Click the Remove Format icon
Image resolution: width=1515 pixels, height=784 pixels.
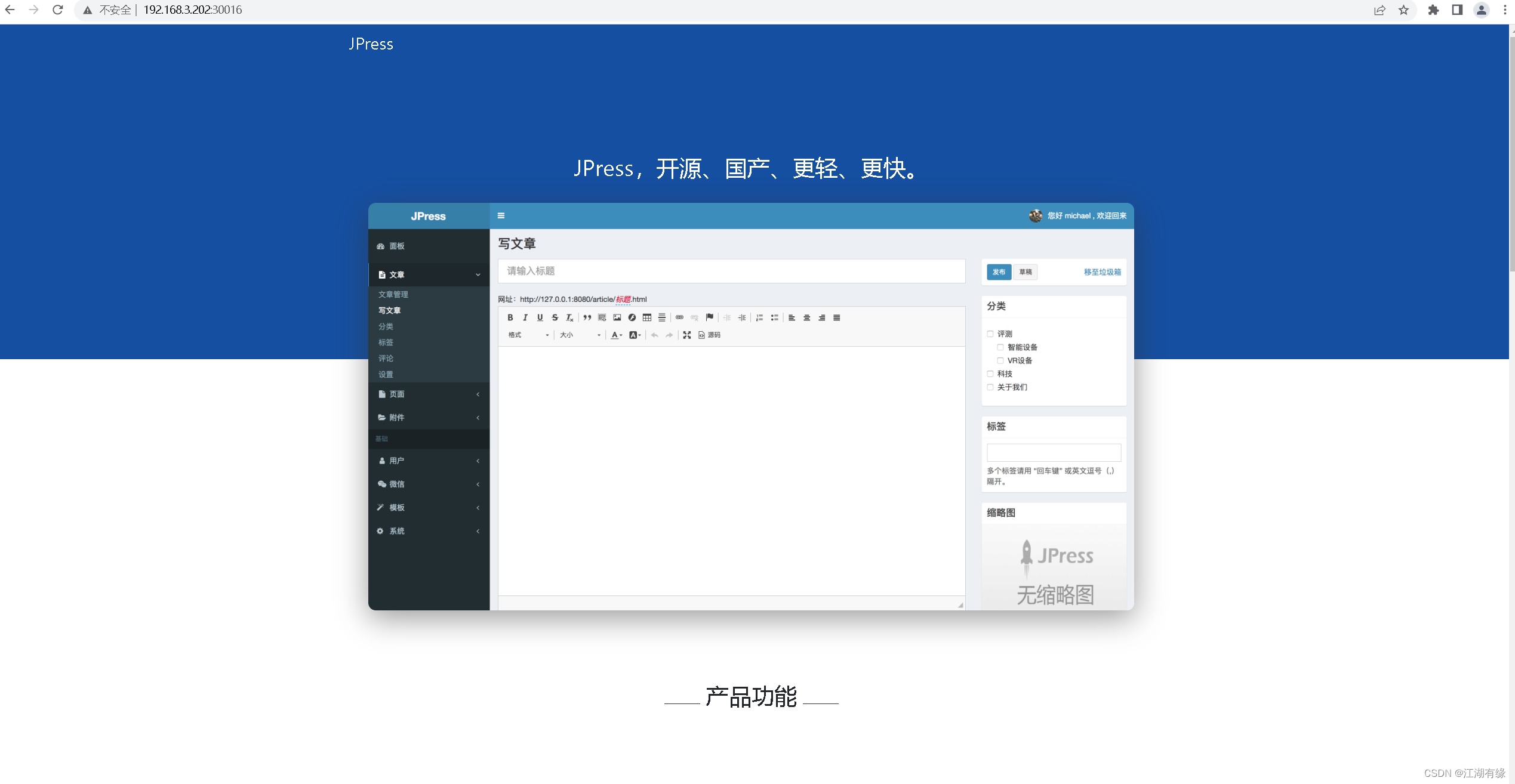pyautogui.click(x=570, y=317)
